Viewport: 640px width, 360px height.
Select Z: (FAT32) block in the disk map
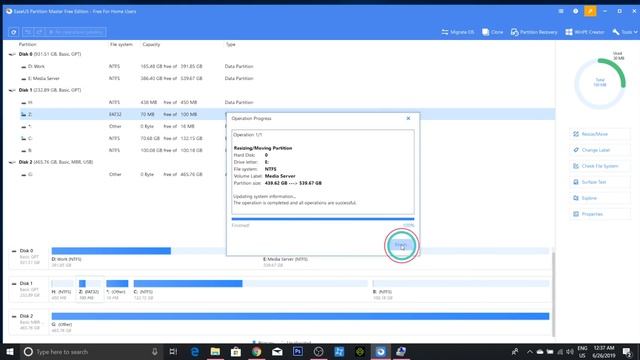coord(90,289)
